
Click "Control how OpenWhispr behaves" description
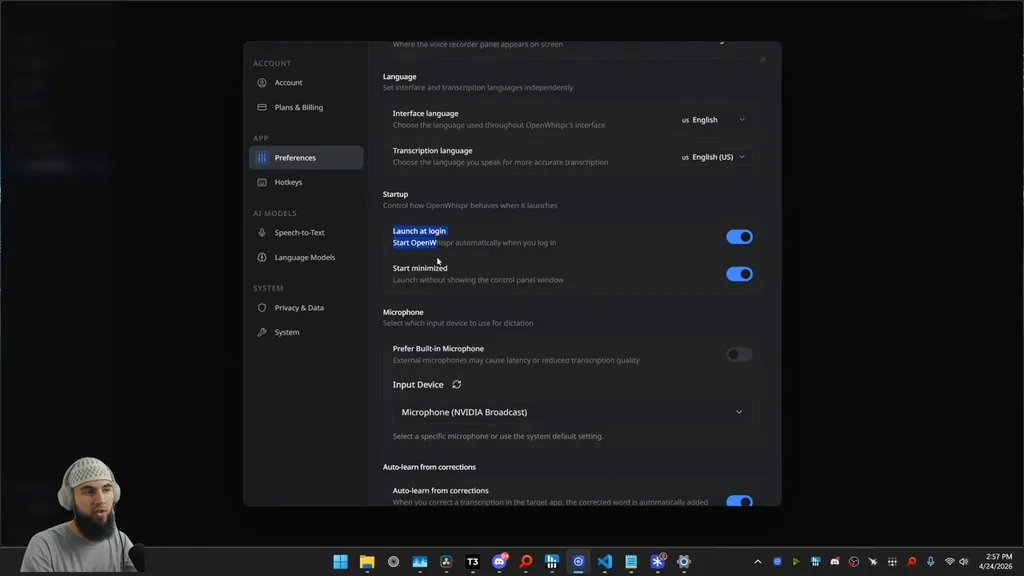point(470,206)
